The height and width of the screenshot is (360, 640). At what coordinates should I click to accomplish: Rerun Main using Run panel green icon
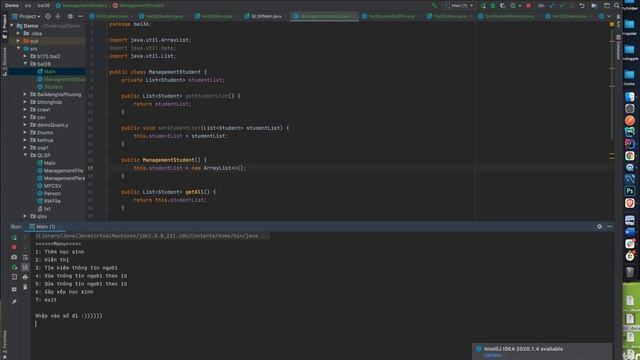14,237
